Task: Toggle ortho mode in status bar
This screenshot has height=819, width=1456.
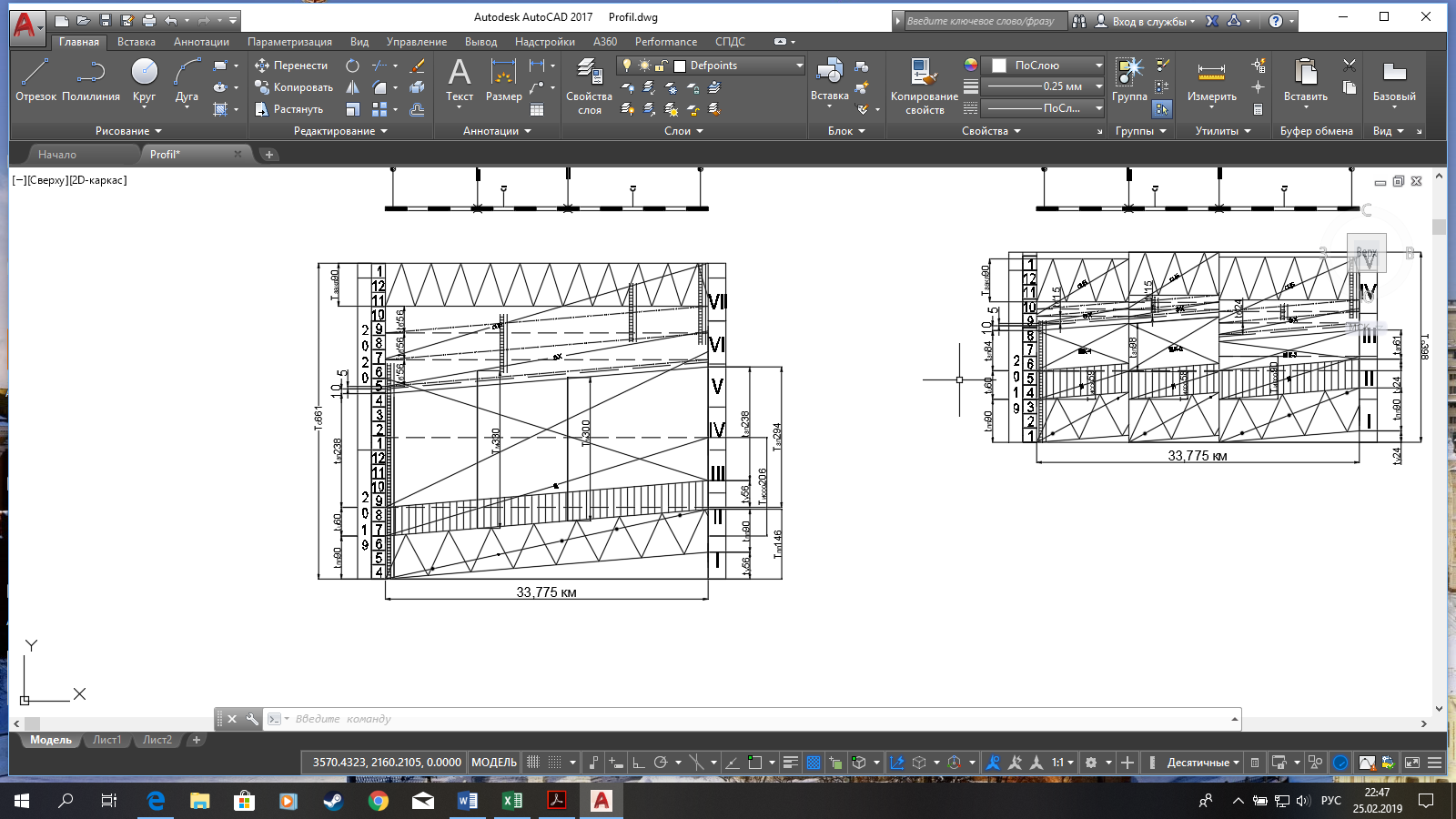Action: pos(639,763)
